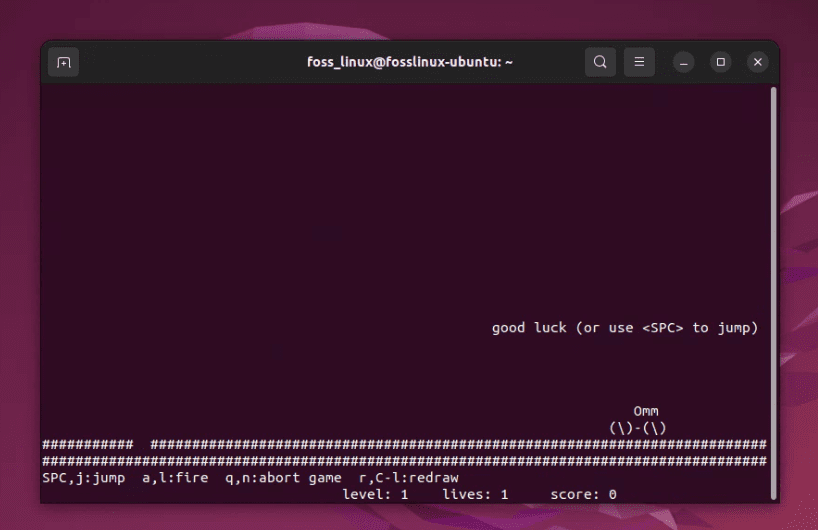Click the window title foss_linux@fosslinux-ubuntu
Viewport: 818px width, 530px height.
click(x=410, y=62)
